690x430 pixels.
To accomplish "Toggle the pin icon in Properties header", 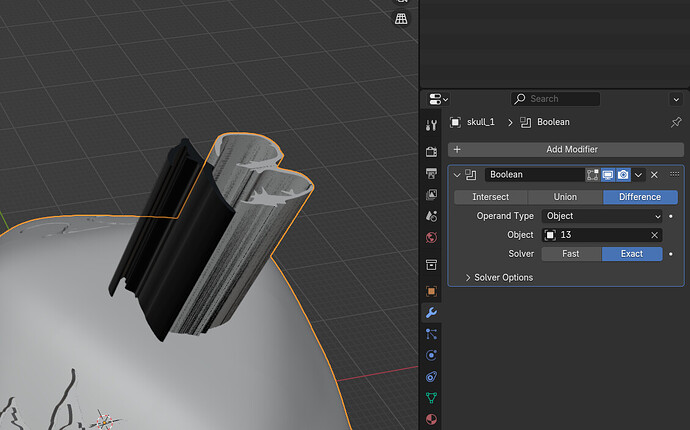I will 676,122.
